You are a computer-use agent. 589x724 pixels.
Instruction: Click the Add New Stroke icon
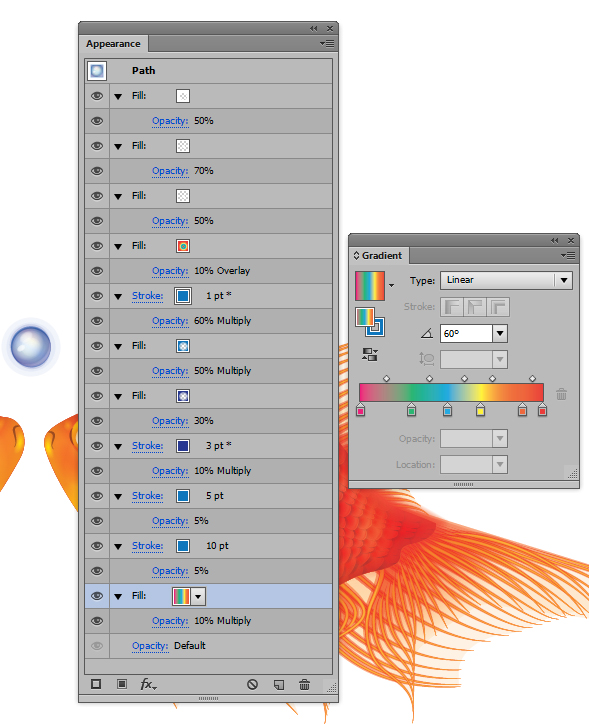96,684
